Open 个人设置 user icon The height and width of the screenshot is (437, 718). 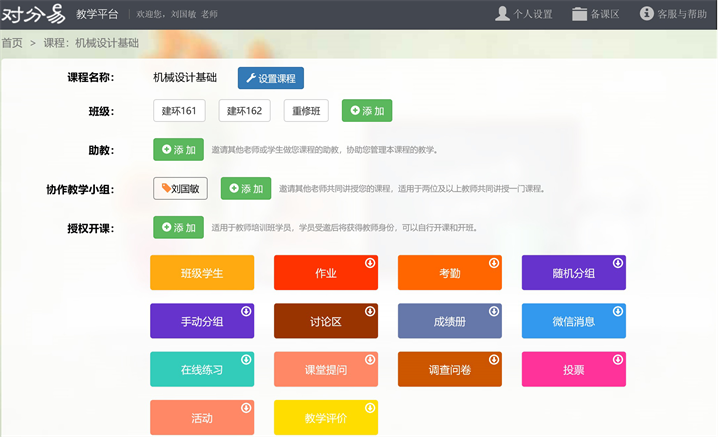click(502, 14)
